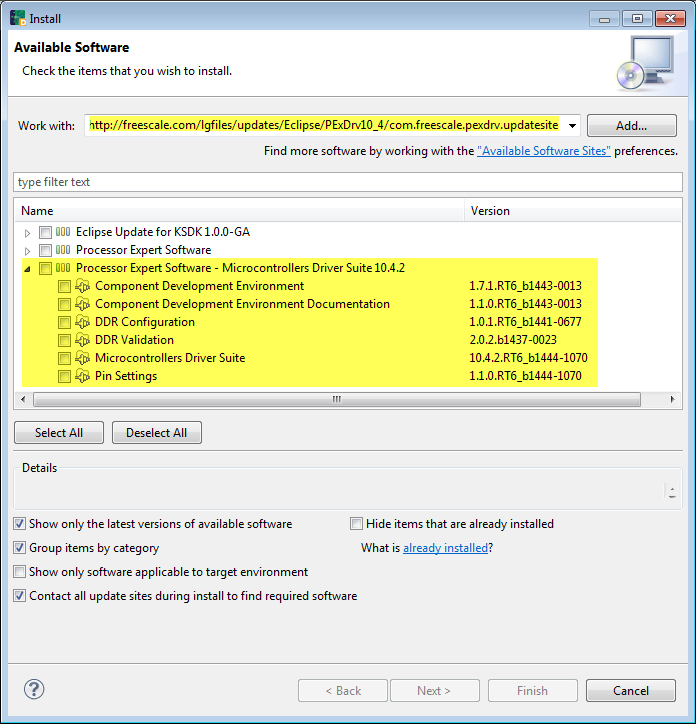The height and width of the screenshot is (724, 696).
Task: Check the Processor Expert Software checkbox
Action: coord(45,250)
